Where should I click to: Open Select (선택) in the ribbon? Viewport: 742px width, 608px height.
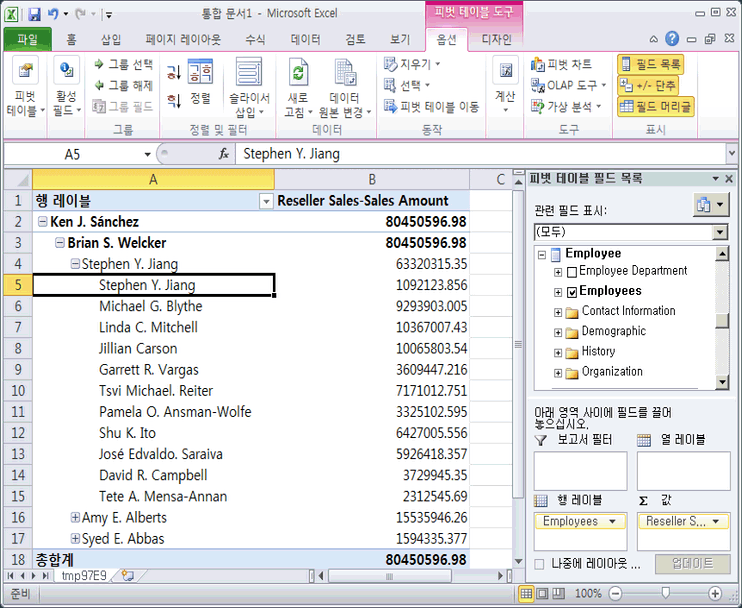(407, 86)
